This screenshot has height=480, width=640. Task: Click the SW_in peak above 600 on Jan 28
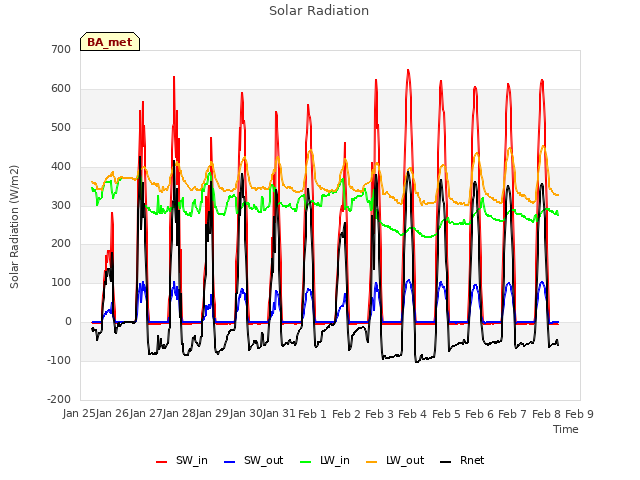point(174,77)
